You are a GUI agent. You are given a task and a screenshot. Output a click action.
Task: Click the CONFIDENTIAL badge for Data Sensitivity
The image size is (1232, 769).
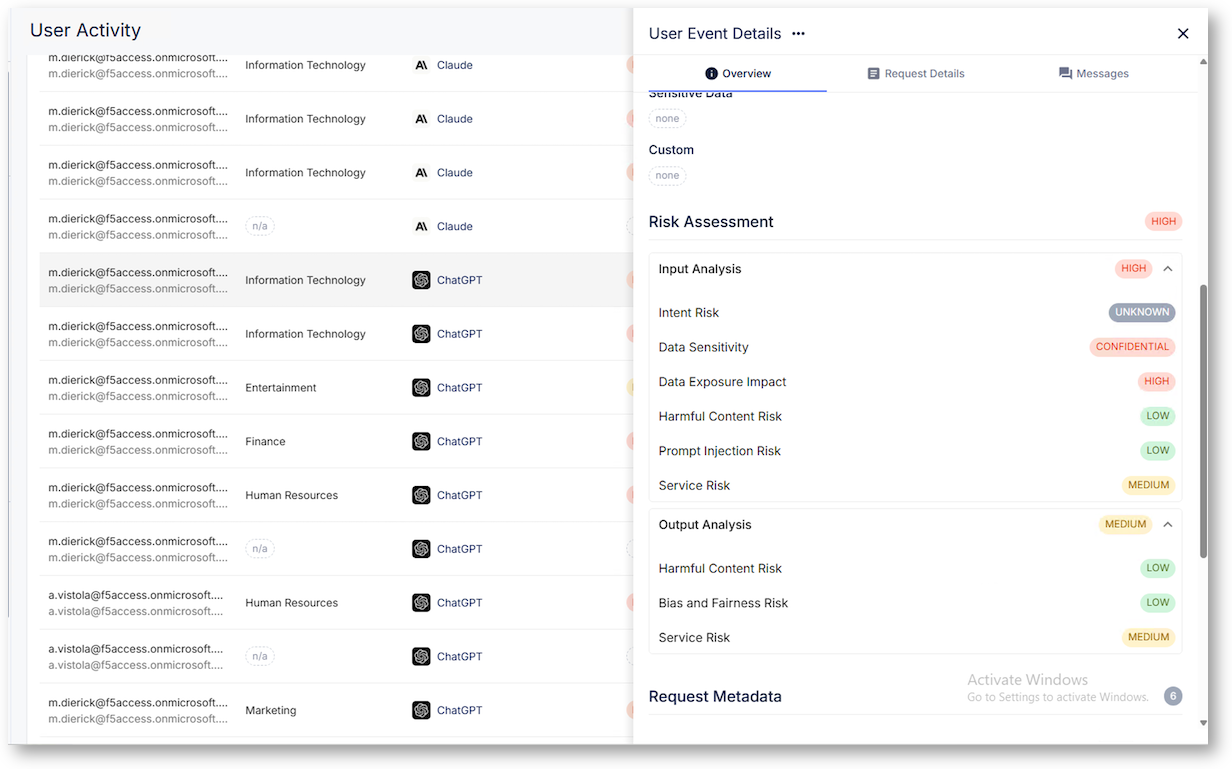(1132, 347)
